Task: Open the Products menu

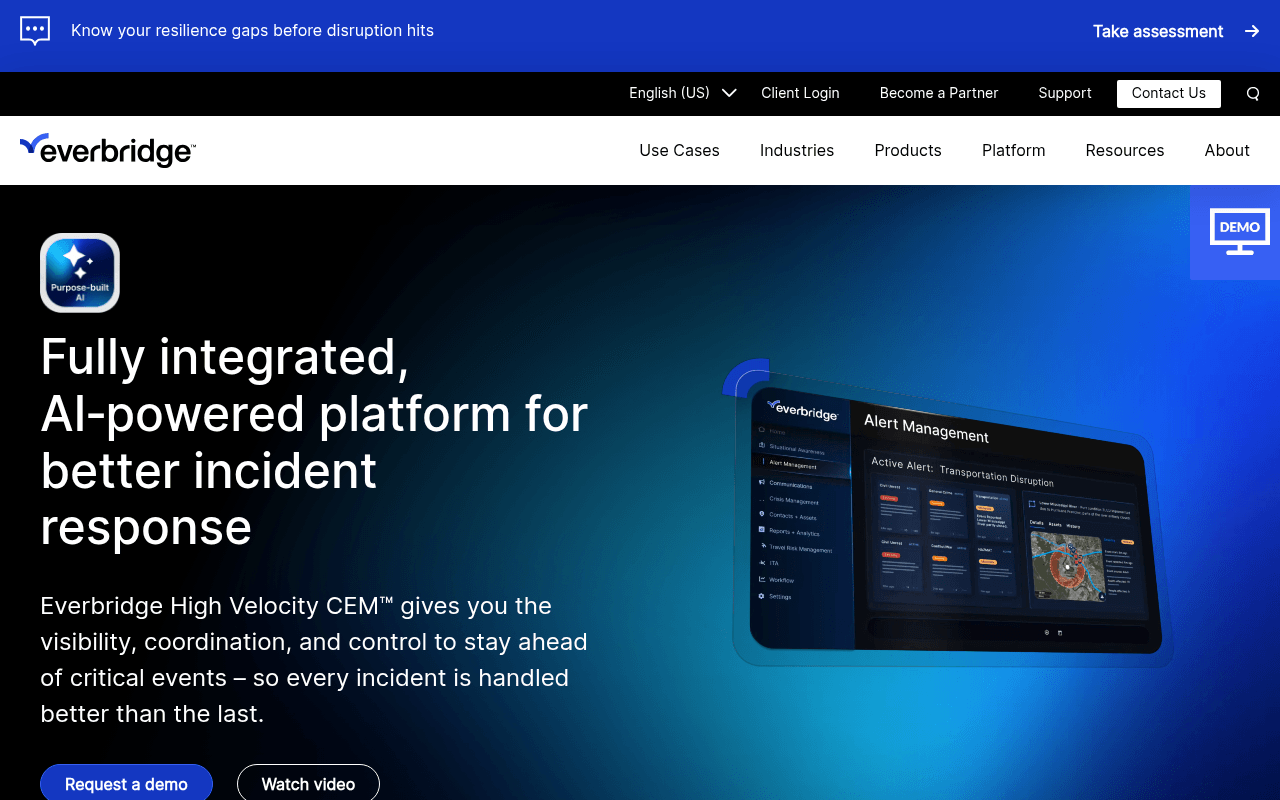Action: point(908,150)
